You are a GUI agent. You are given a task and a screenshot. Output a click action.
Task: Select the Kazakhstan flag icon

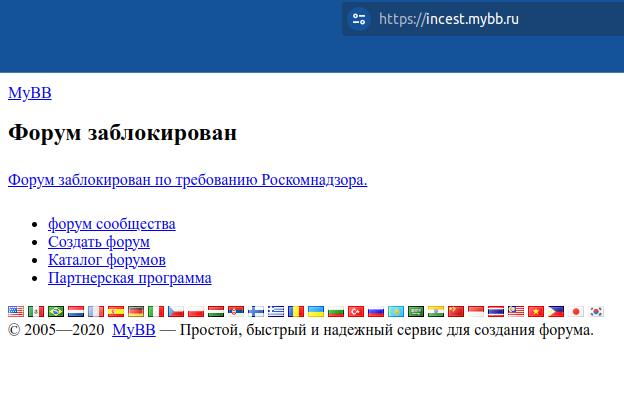[x=396, y=311]
